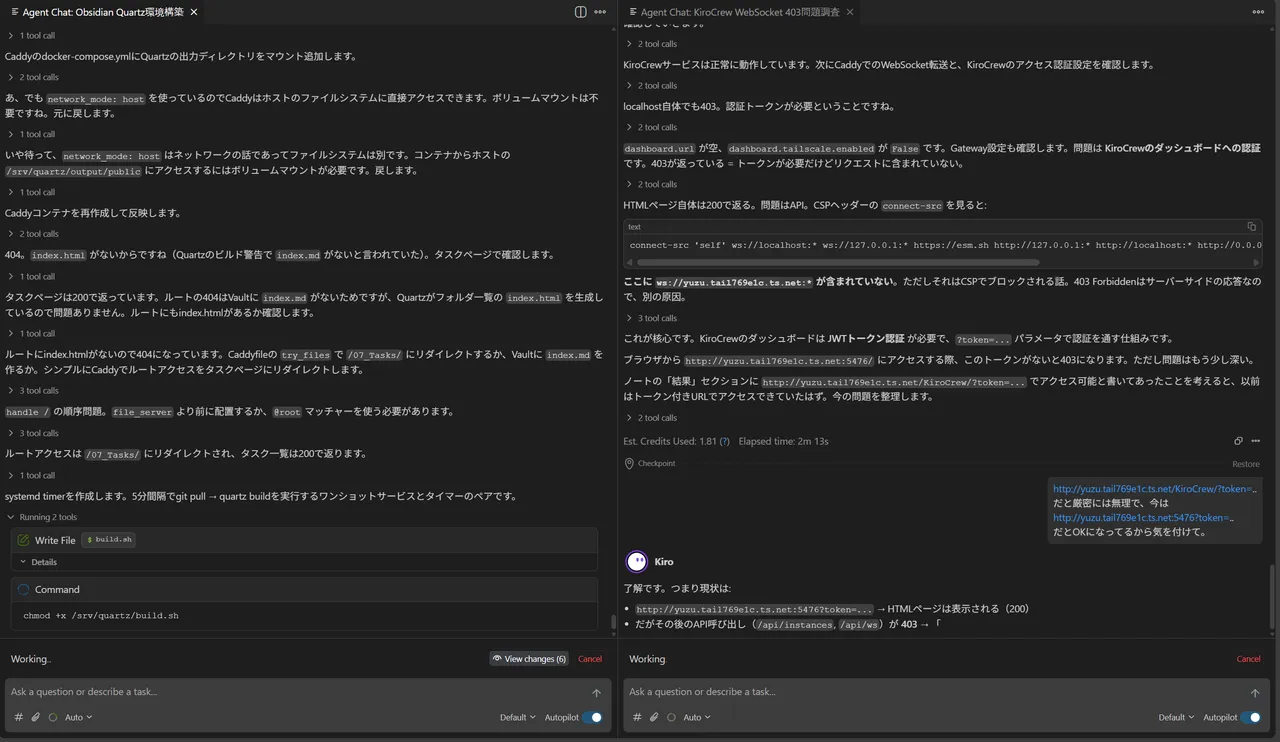Focus the KiroCrew chat message input
1280x742 pixels.
935,692
